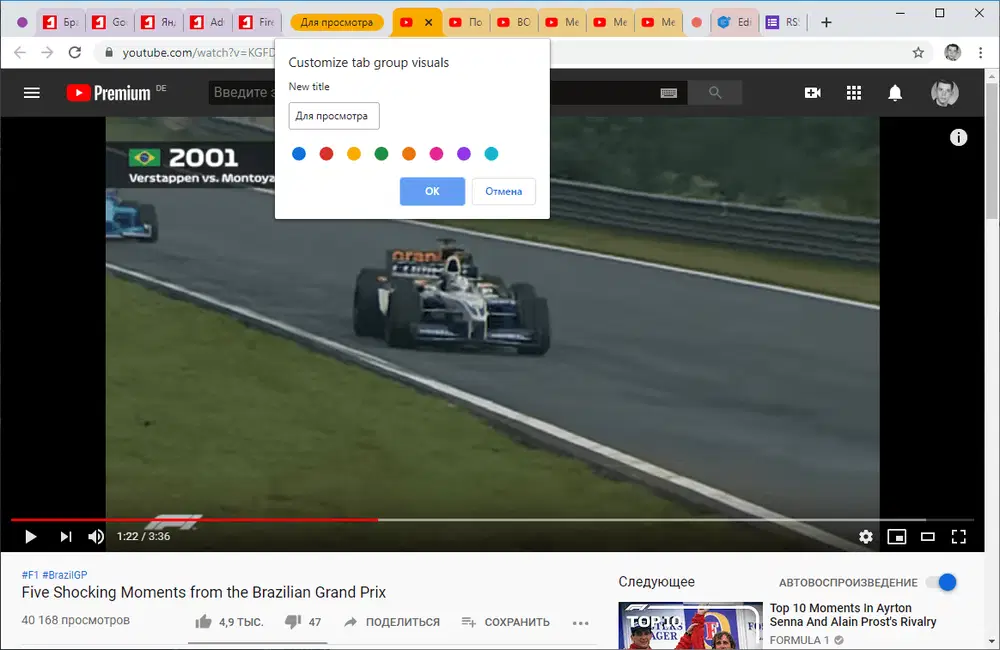Switch to the Go tab
1000x650 pixels.
point(109,22)
